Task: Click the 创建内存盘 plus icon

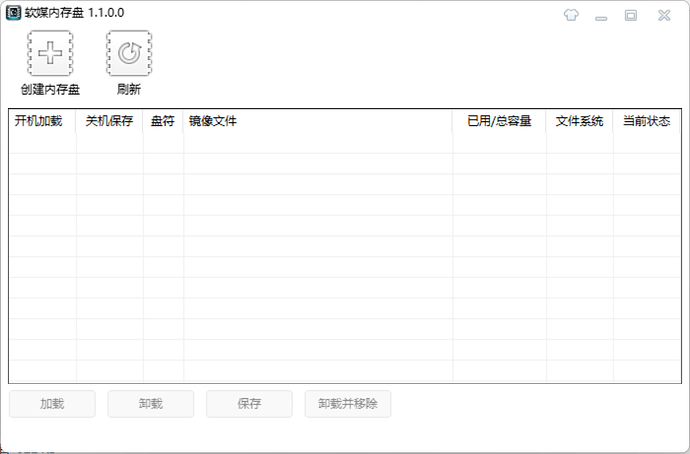Action: 50,53
